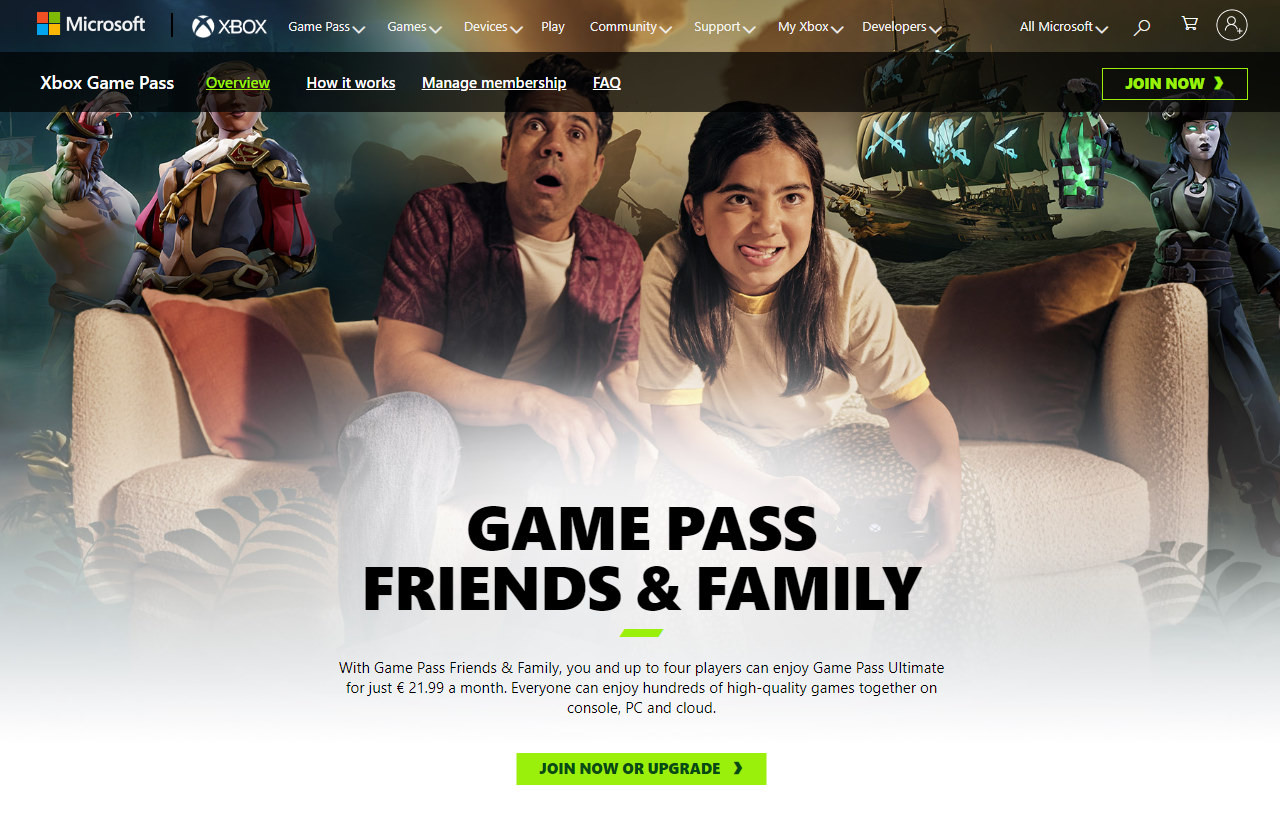Image resolution: width=1280 pixels, height=832 pixels.
Task: Select the Overview tab
Action: click(238, 83)
